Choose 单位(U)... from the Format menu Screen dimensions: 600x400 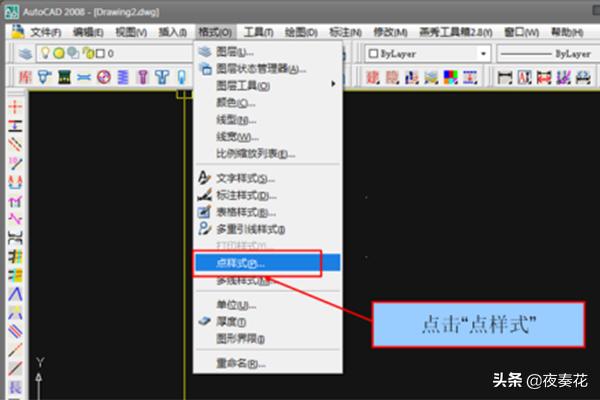(268, 305)
